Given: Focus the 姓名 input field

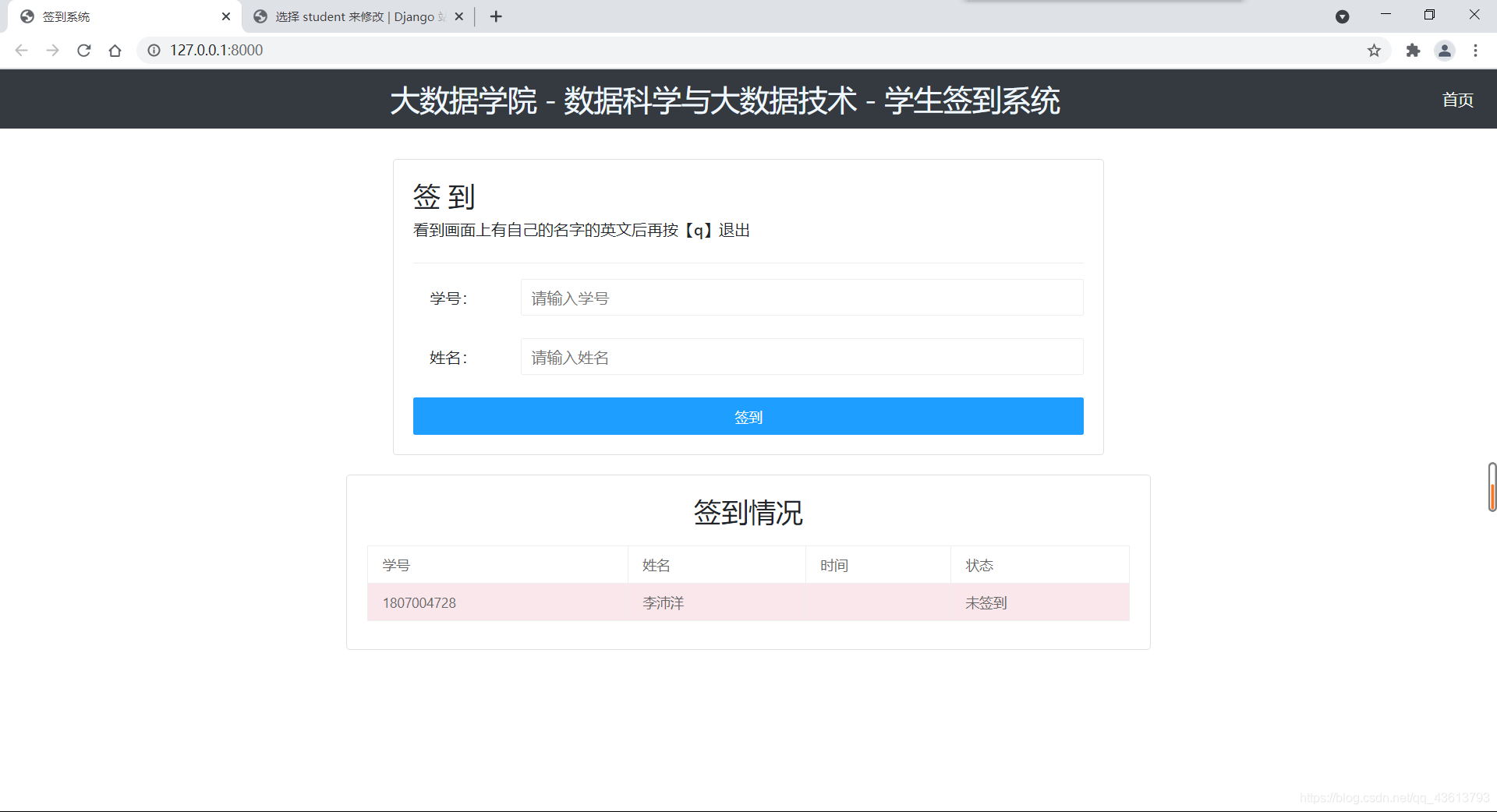Looking at the screenshot, I should point(802,357).
